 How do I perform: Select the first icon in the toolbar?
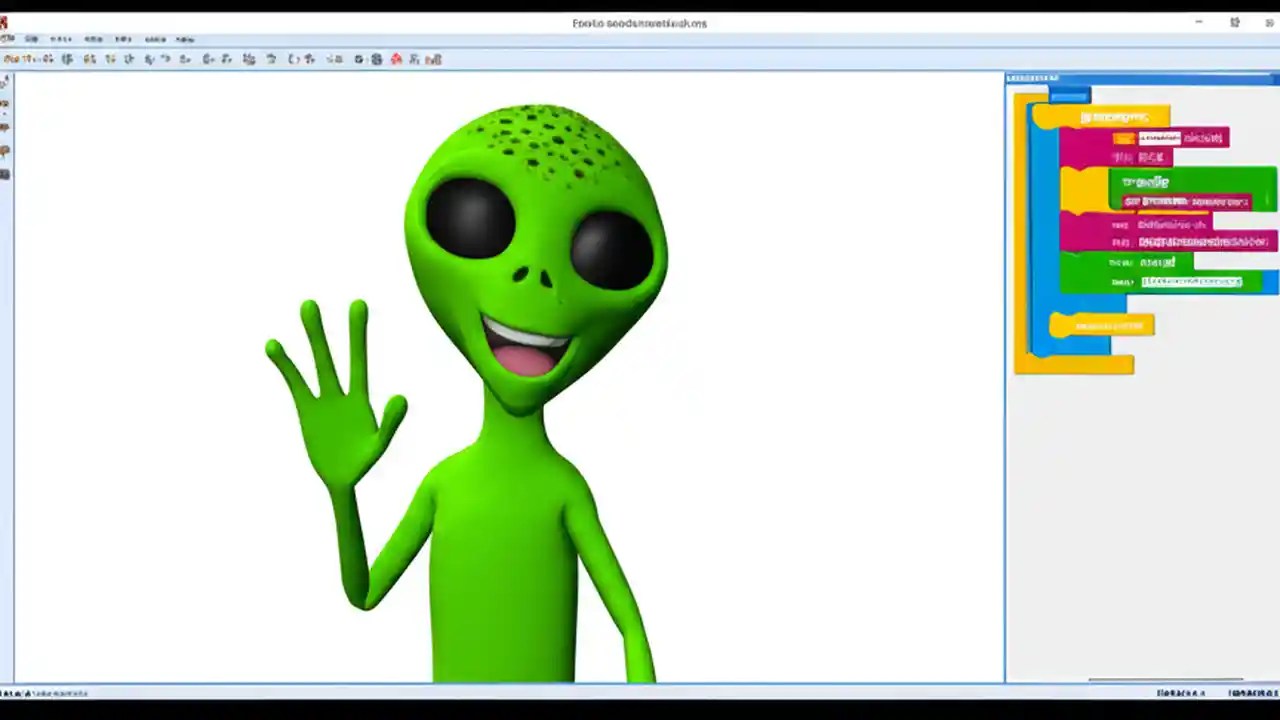click(x=12, y=59)
